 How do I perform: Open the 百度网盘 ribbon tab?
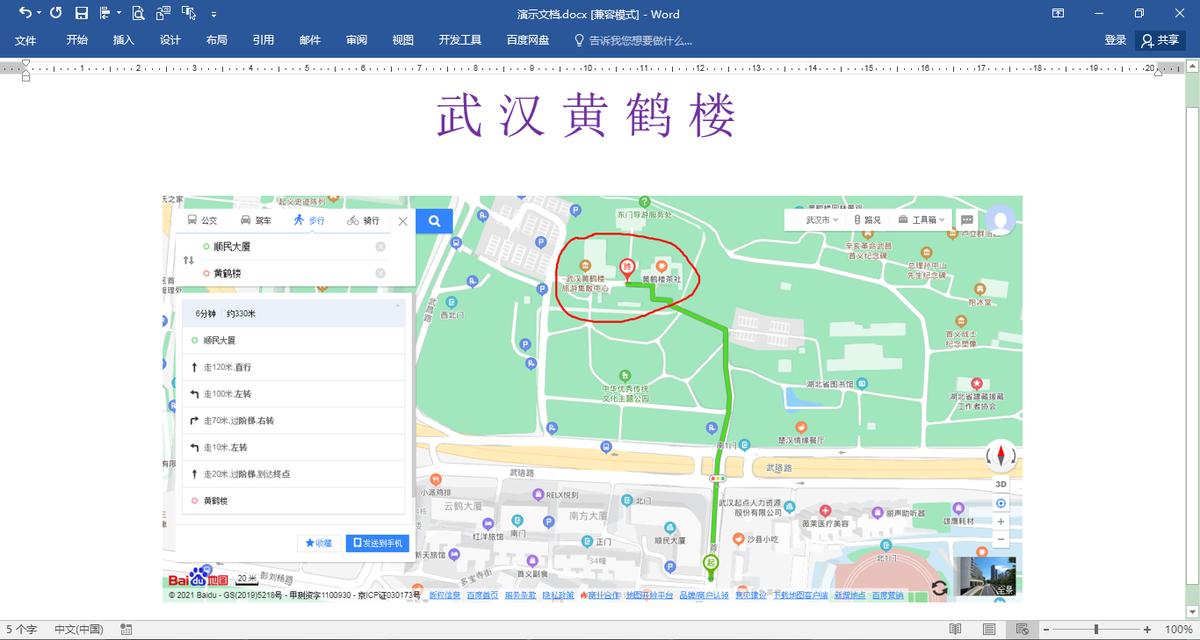pos(525,40)
